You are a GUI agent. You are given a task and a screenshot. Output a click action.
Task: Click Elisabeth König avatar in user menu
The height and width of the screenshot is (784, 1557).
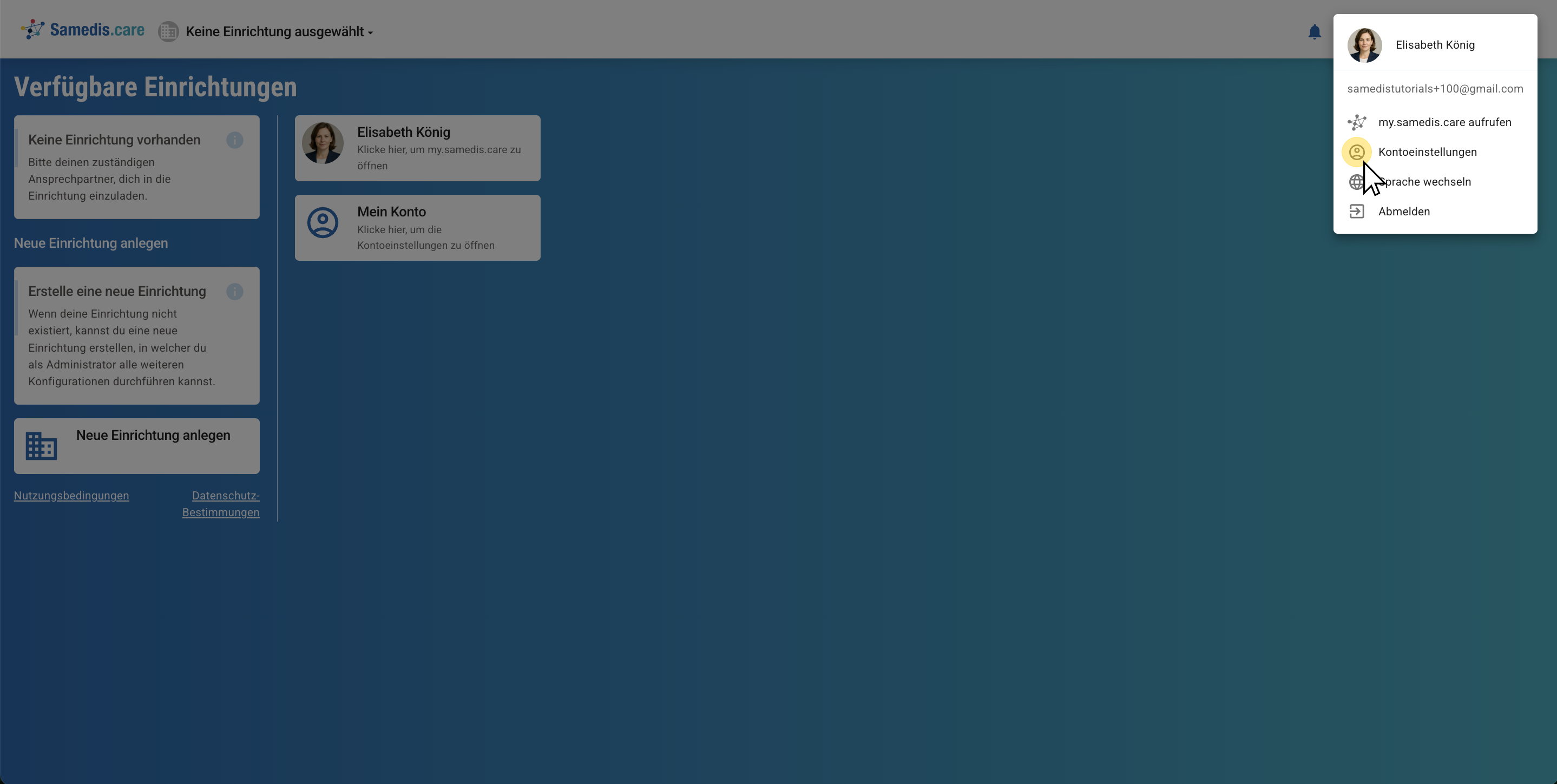click(1364, 45)
